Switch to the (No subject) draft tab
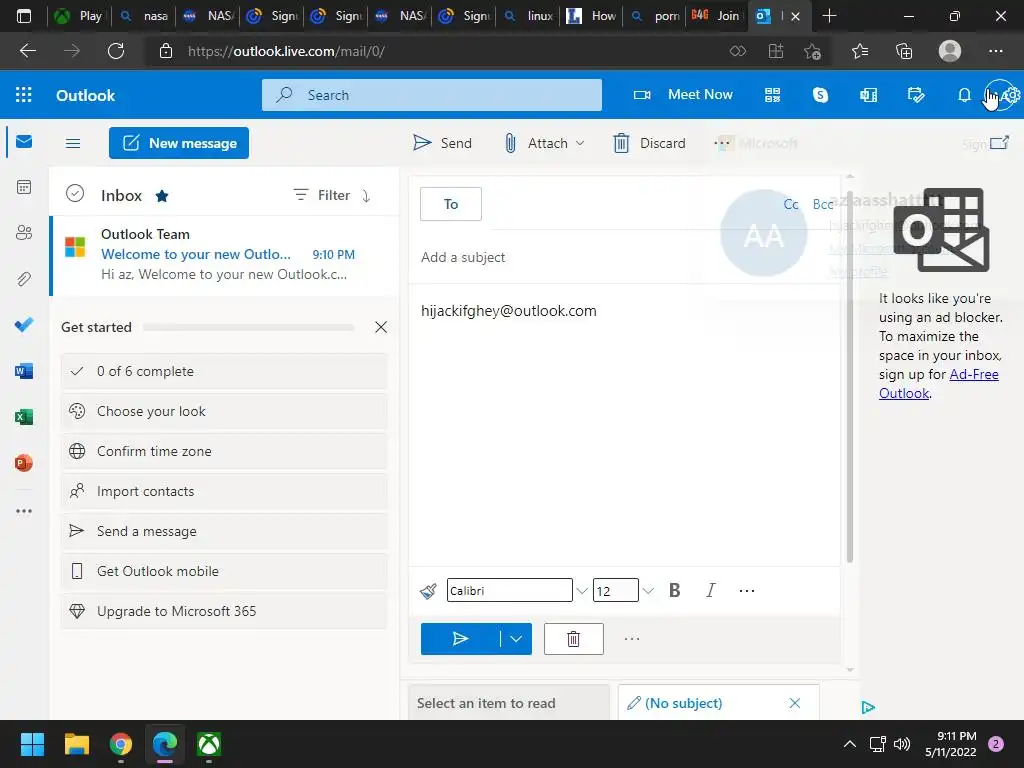Image resolution: width=1024 pixels, height=768 pixels. pos(684,703)
